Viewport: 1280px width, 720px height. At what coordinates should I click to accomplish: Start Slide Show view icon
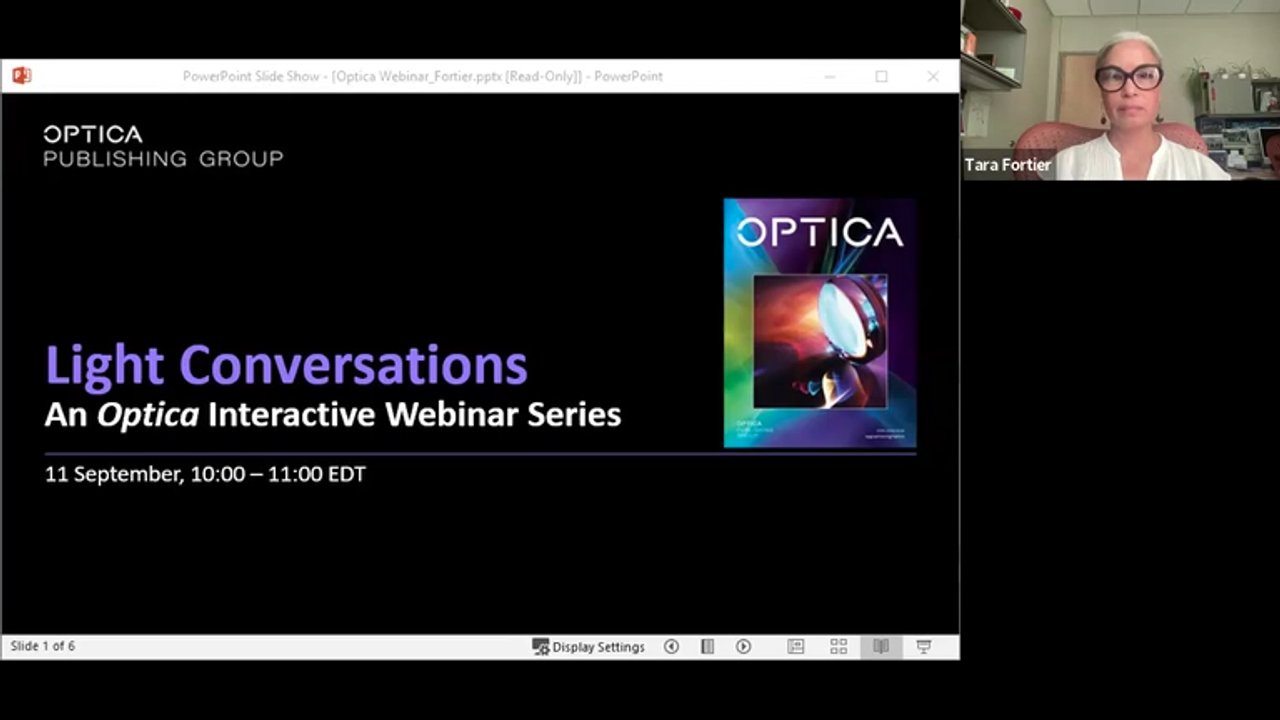coord(924,647)
